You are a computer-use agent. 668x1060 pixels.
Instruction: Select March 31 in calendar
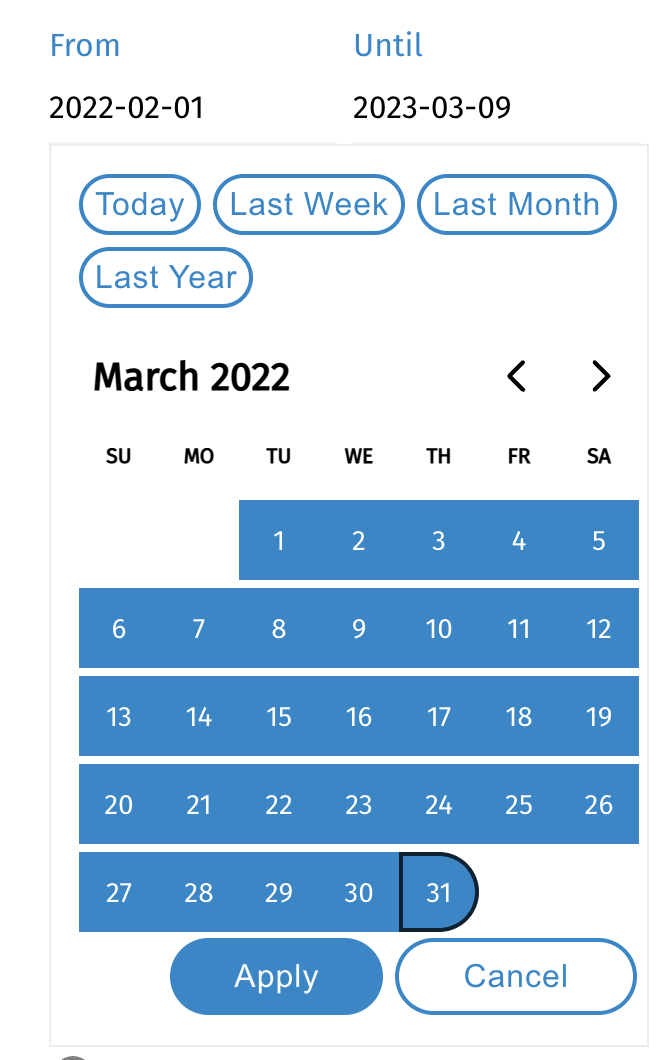click(x=439, y=892)
